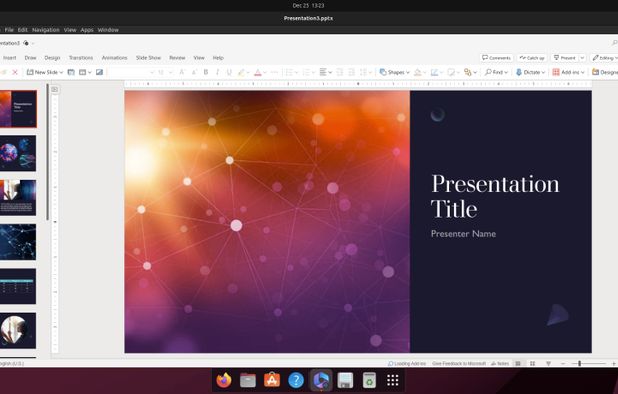Open the Help icon in the dock
The height and width of the screenshot is (394, 618).
click(296, 380)
